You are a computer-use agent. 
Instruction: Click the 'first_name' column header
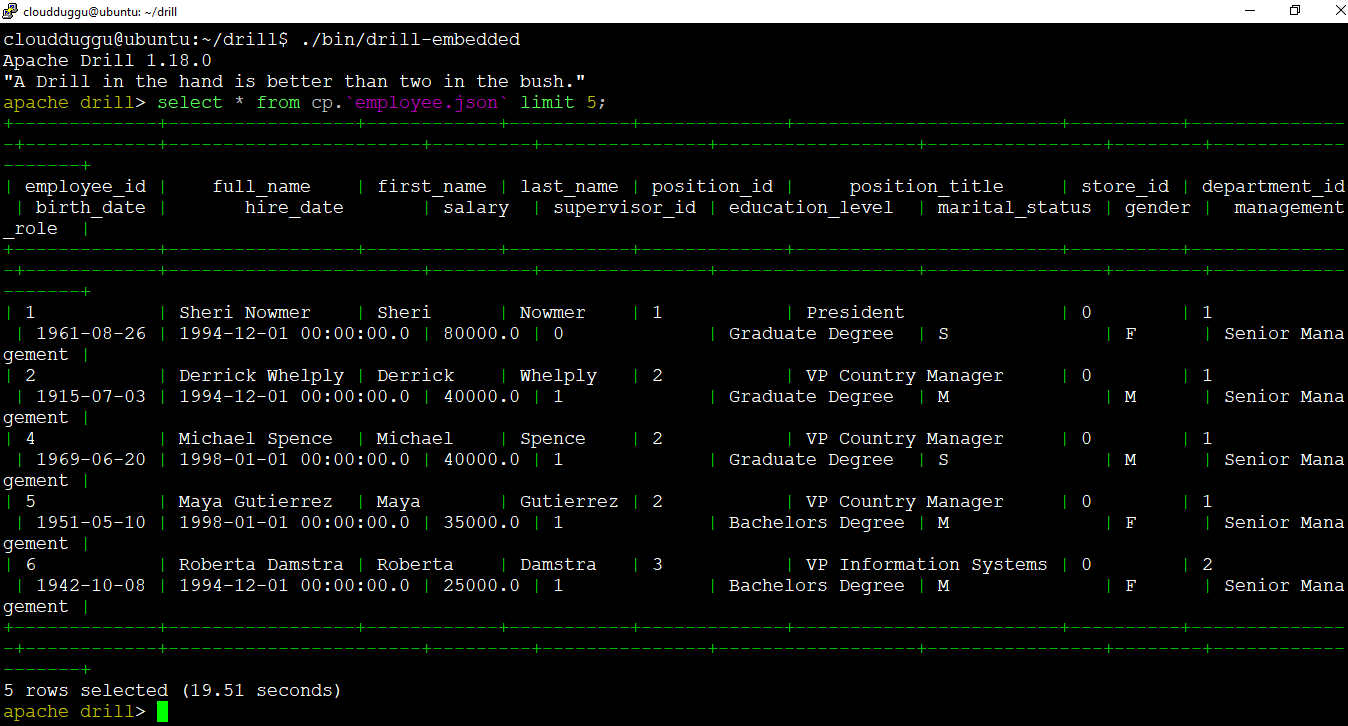coord(432,187)
